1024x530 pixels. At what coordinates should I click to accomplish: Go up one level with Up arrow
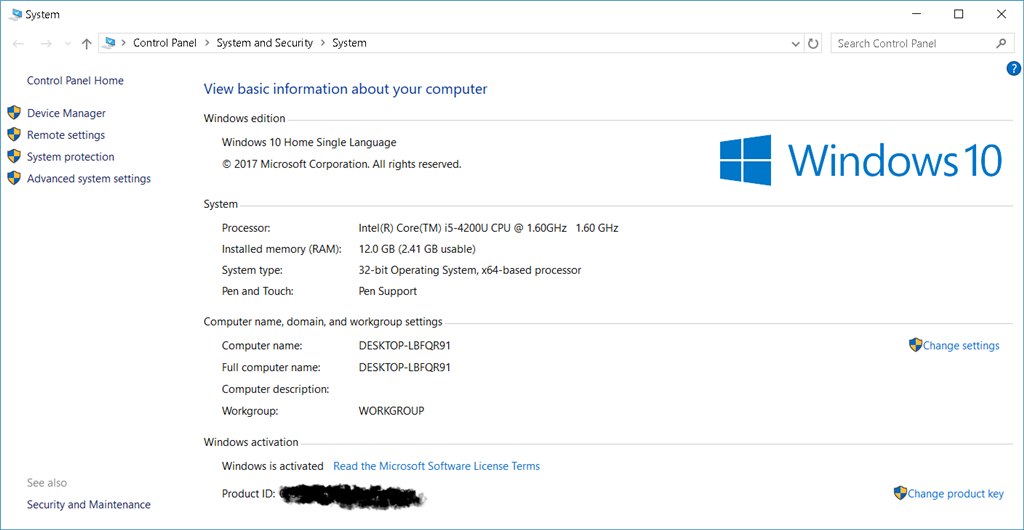tap(86, 44)
